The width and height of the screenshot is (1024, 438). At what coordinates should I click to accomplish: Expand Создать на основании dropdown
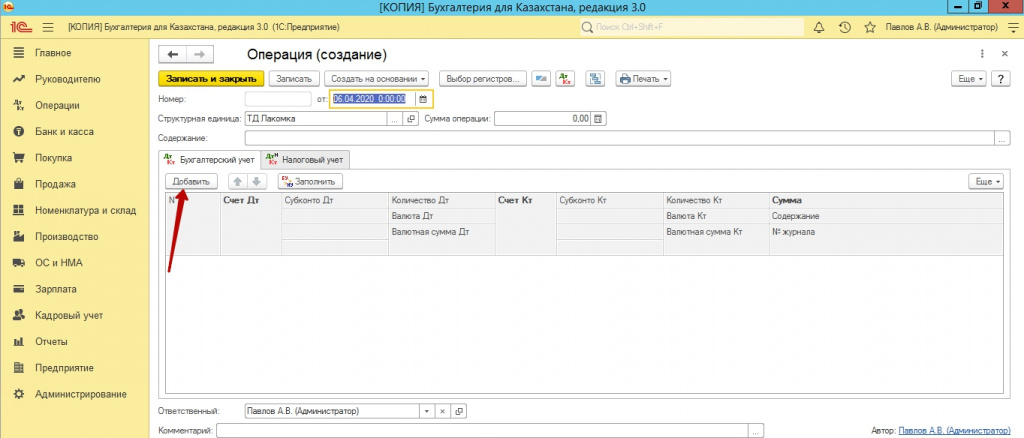click(x=376, y=79)
